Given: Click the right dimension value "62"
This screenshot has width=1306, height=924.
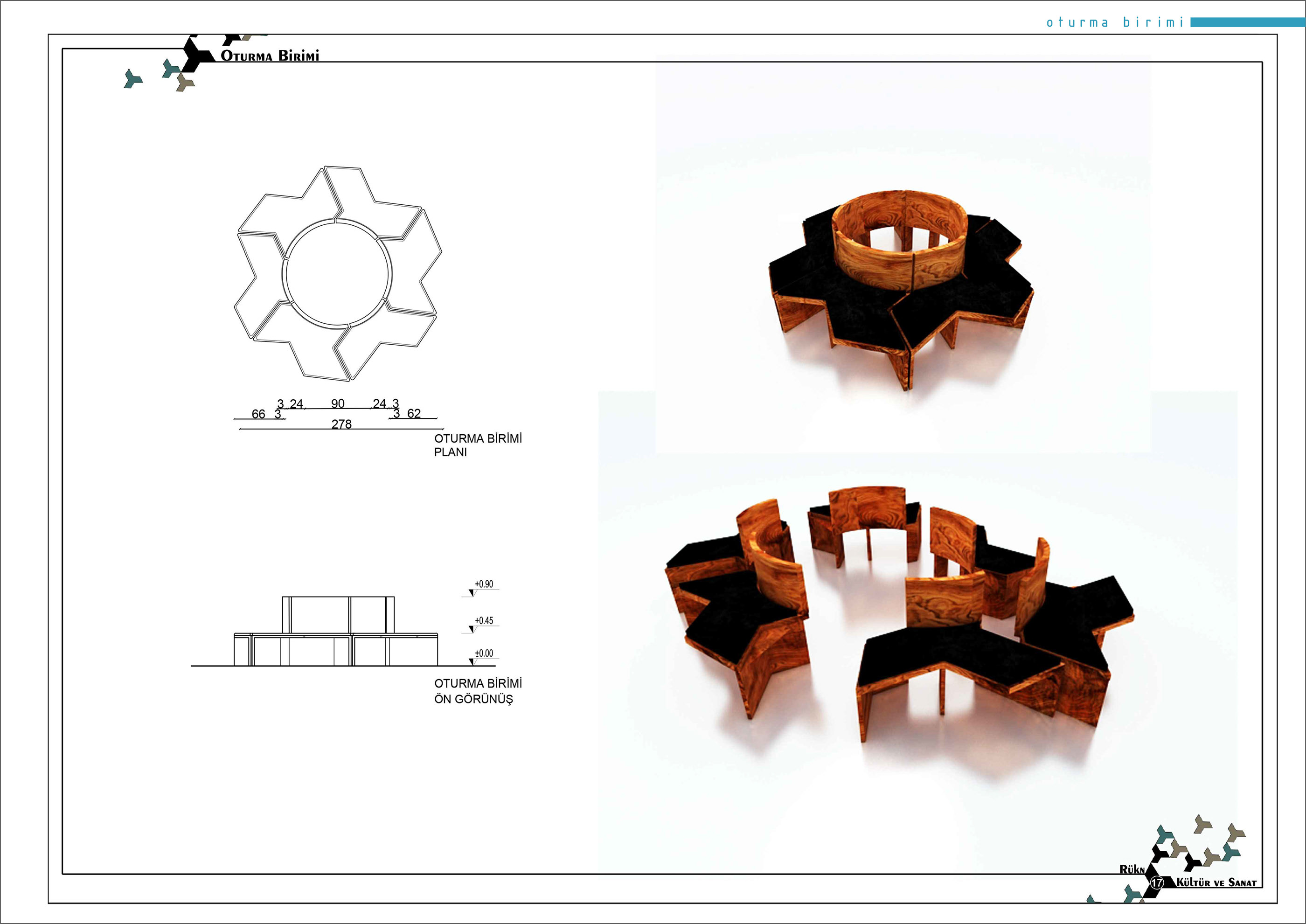Looking at the screenshot, I should (x=414, y=413).
